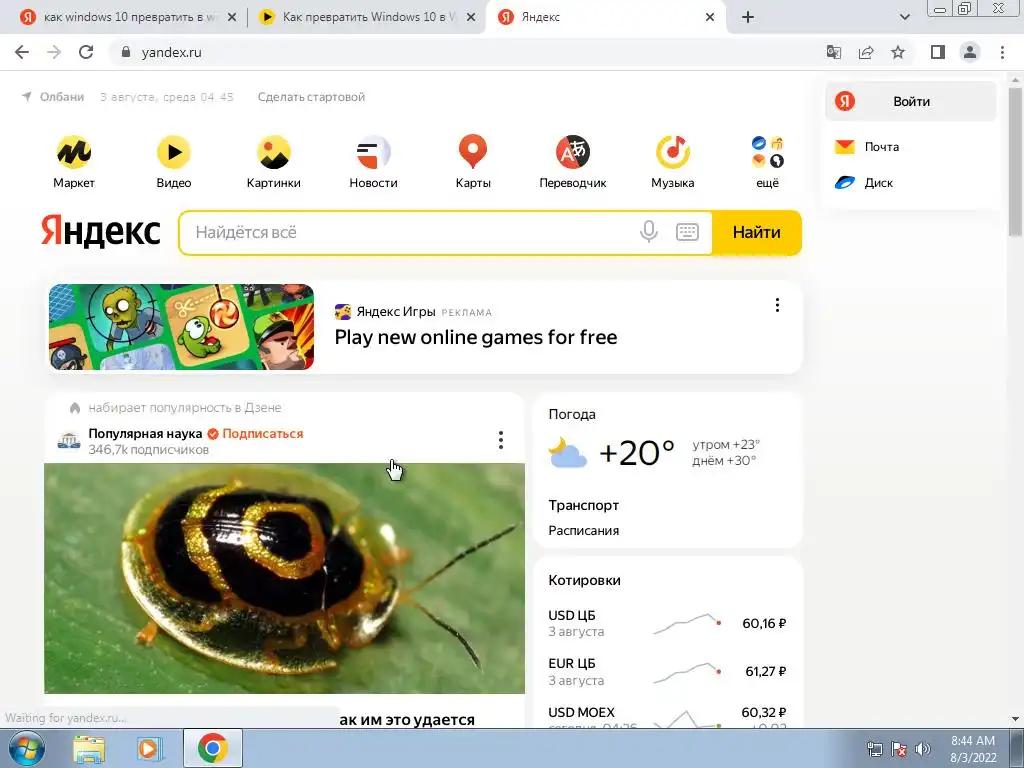Screen dimensions: 1024x768
Task: Click the network tray icon
Action: [x=874, y=749]
